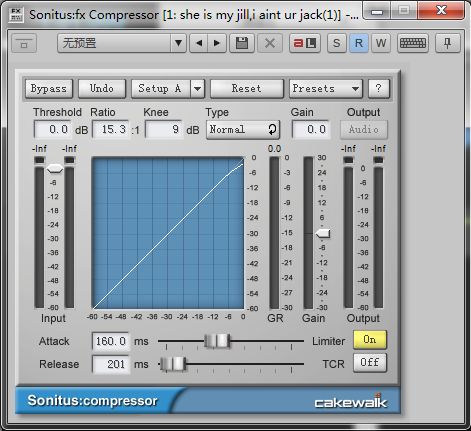The image size is (471, 431).
Task: Go to next preset with right arrow
Action: click(x=217, y=43)
